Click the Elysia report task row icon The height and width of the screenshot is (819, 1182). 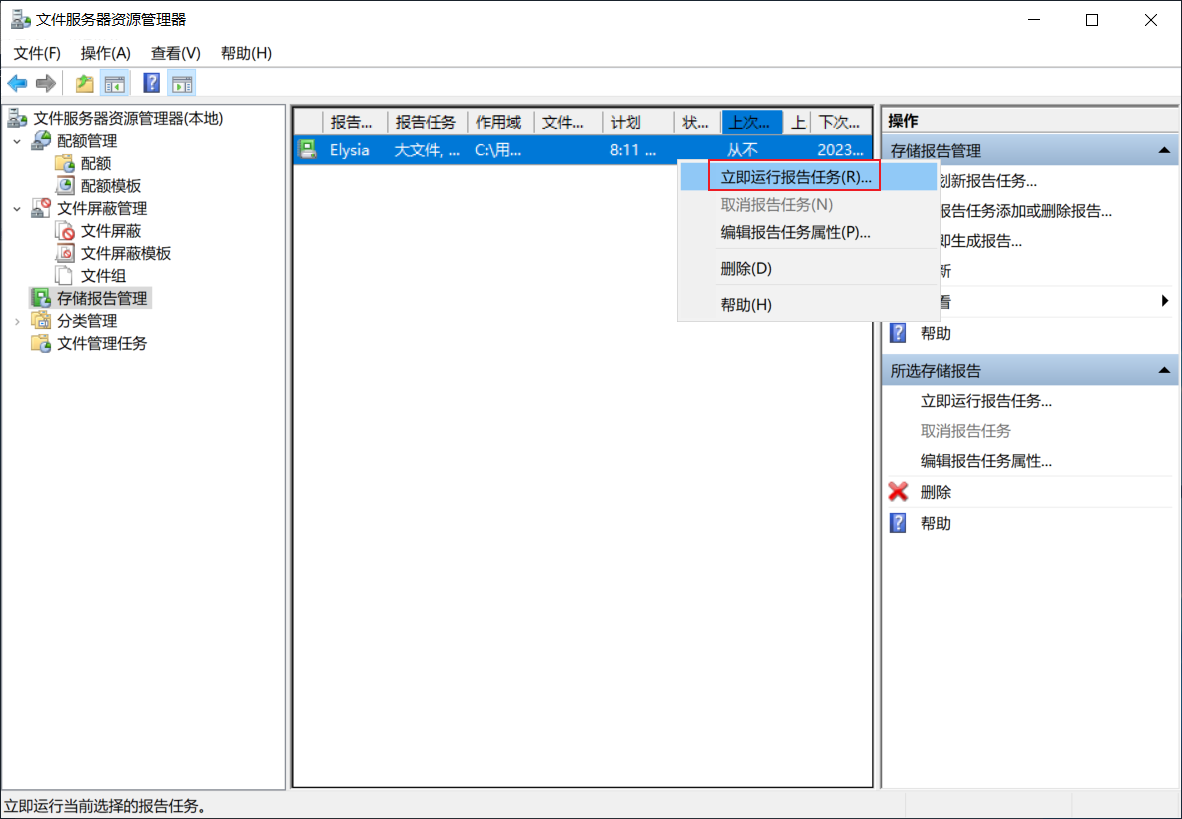click(307, 149)
